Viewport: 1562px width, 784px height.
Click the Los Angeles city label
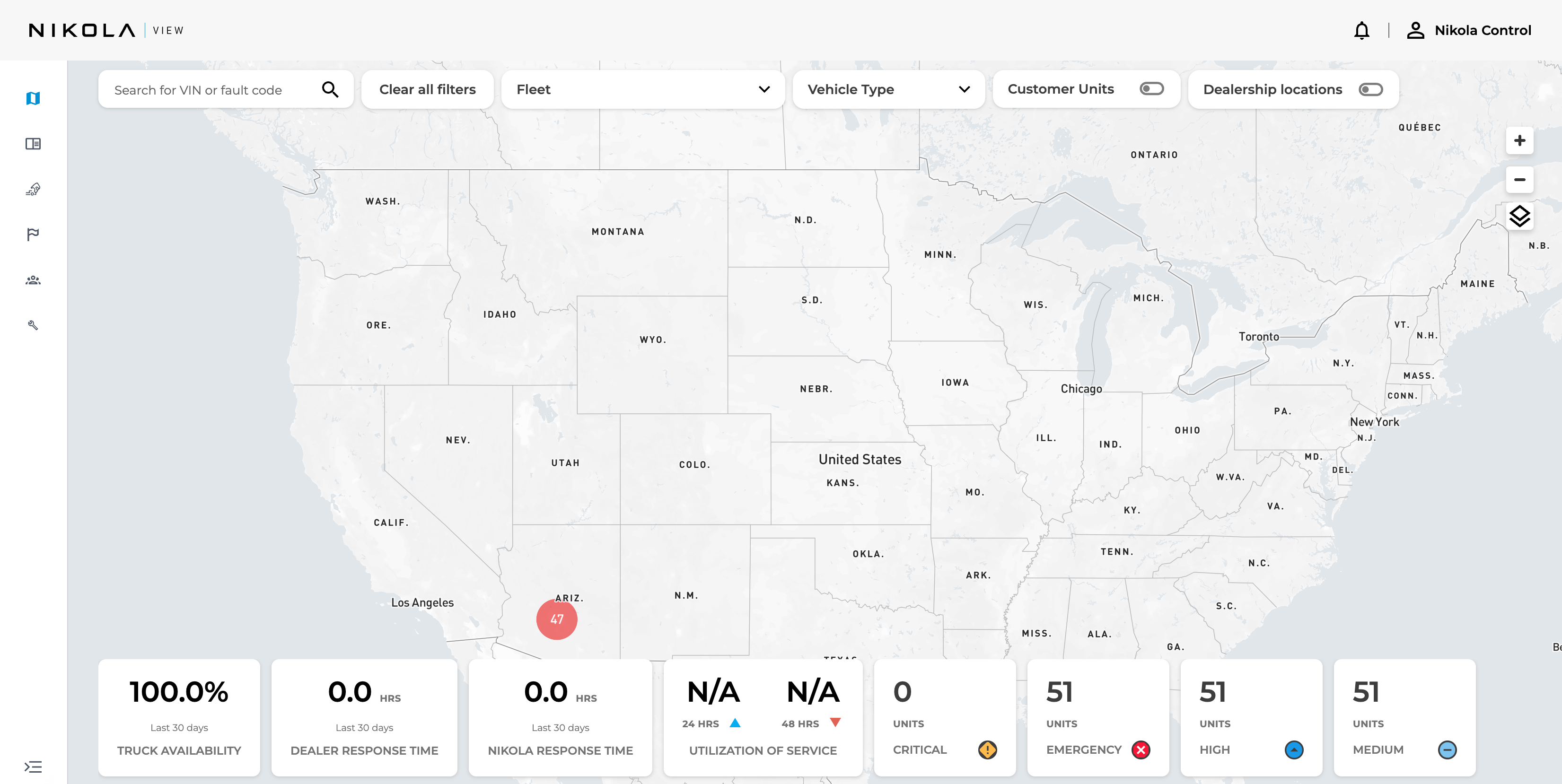(x=422, y=603)
